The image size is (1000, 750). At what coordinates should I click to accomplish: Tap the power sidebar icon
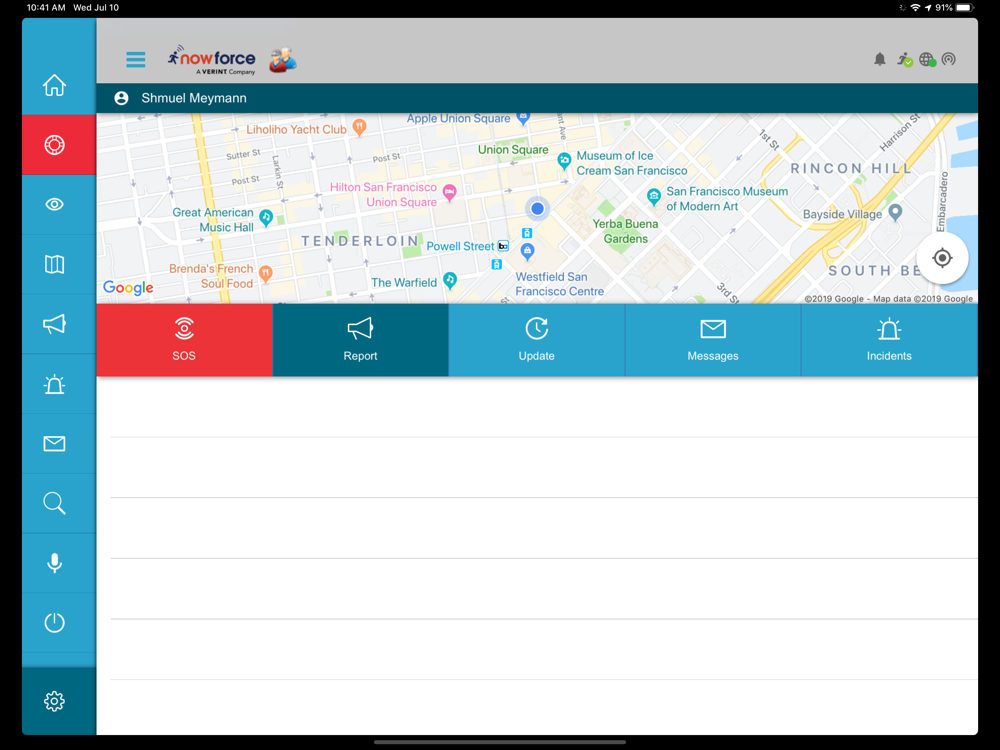coord(54,622)
